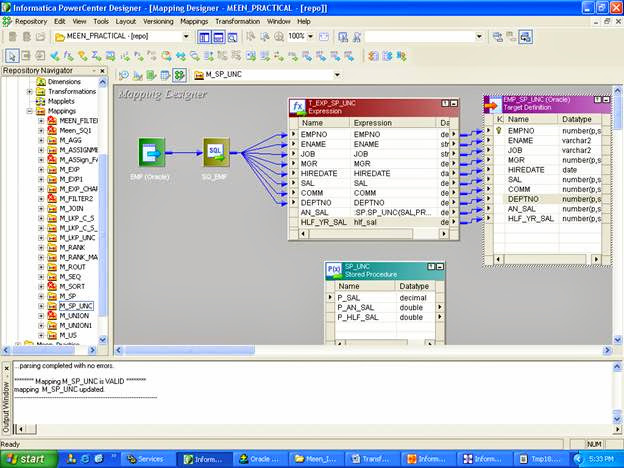Open the Mapplet Designer tool icon
Image resolution: width=624 pixels, height=468 pixels.
tap(165, 75)
